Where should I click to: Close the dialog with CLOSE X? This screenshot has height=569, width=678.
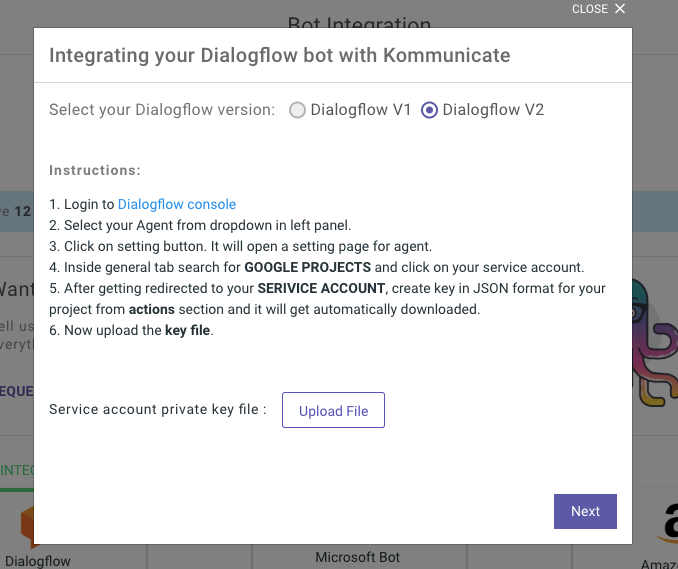pyautogui.click(x=598, y=9)
